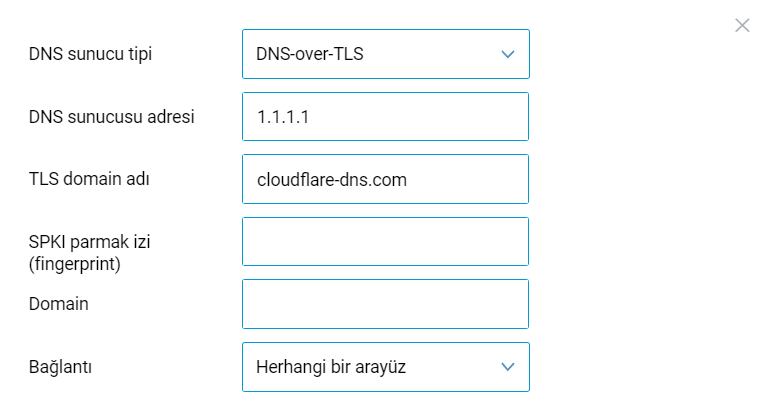The height and width of the screenshot is (410, 763).
Task: Click the "DNS sunucusu adresi" label
Action: tap(111, 117)
